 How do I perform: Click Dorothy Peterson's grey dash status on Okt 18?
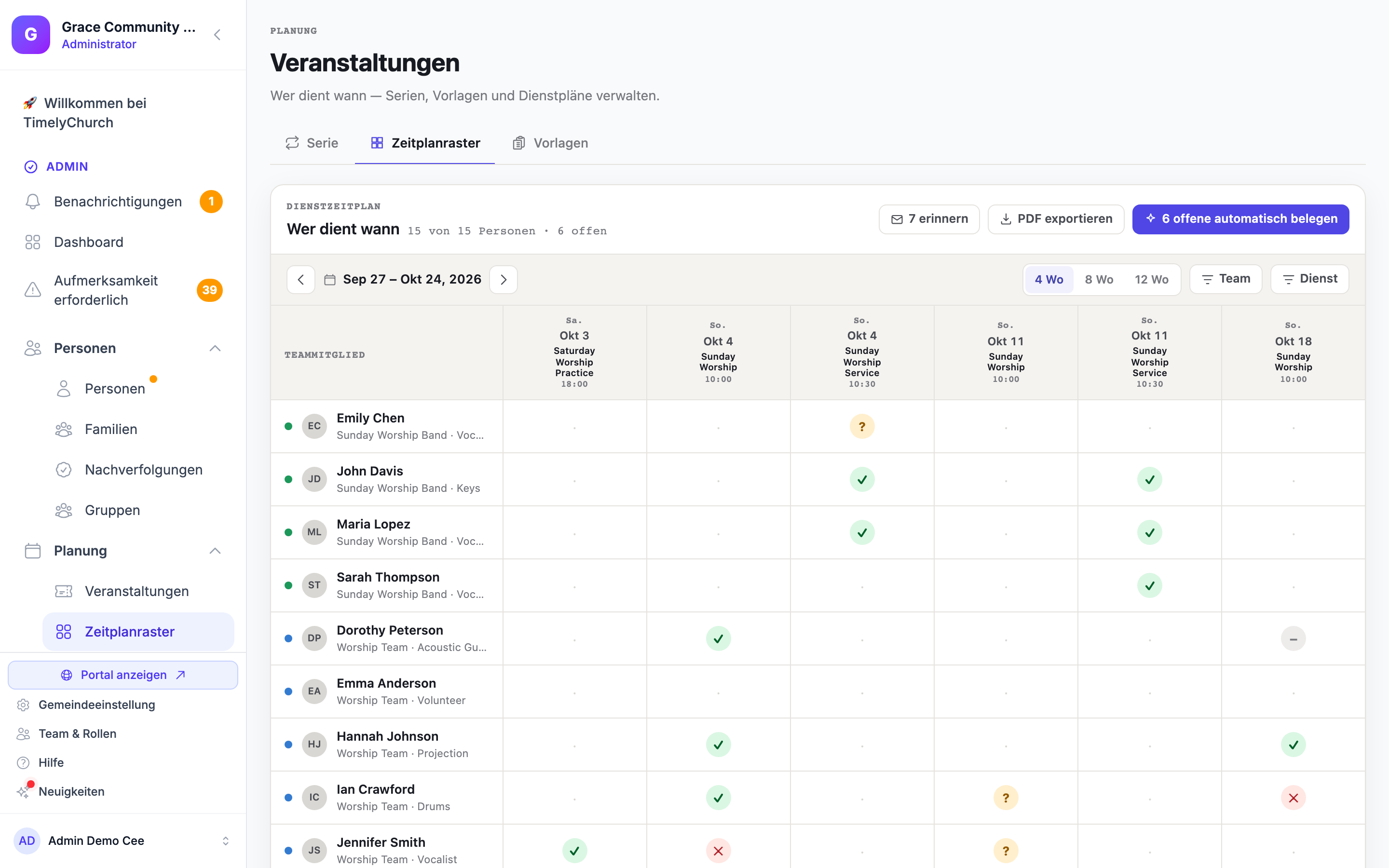[1293, 639]
